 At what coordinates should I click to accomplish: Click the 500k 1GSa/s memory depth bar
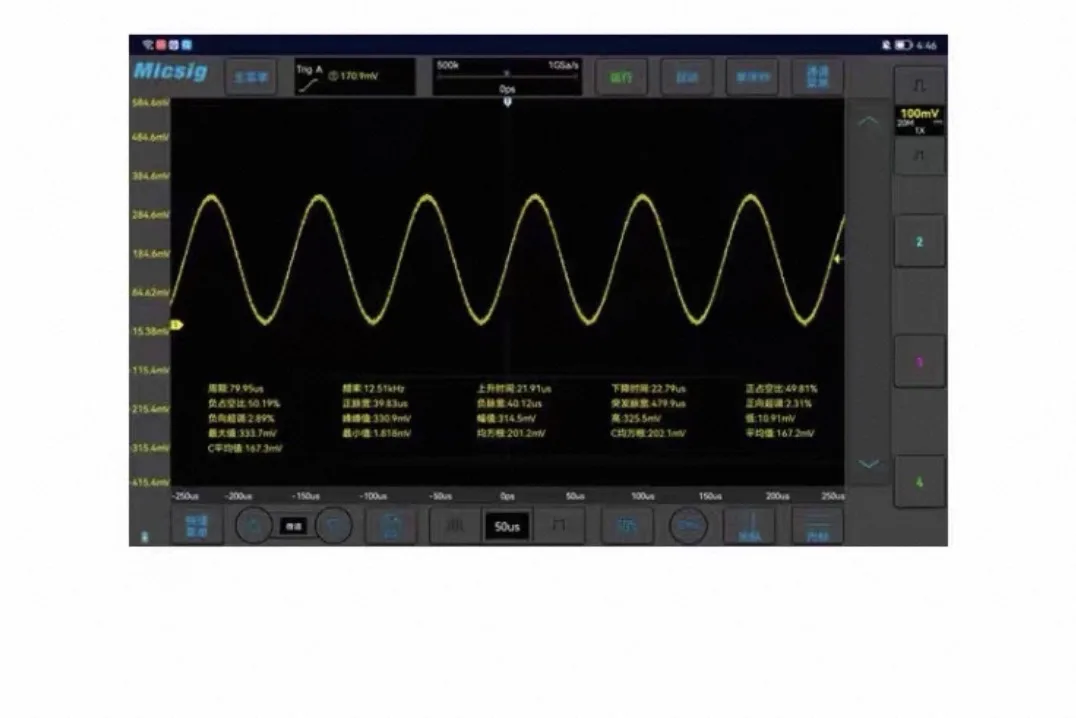coord(507,76)
